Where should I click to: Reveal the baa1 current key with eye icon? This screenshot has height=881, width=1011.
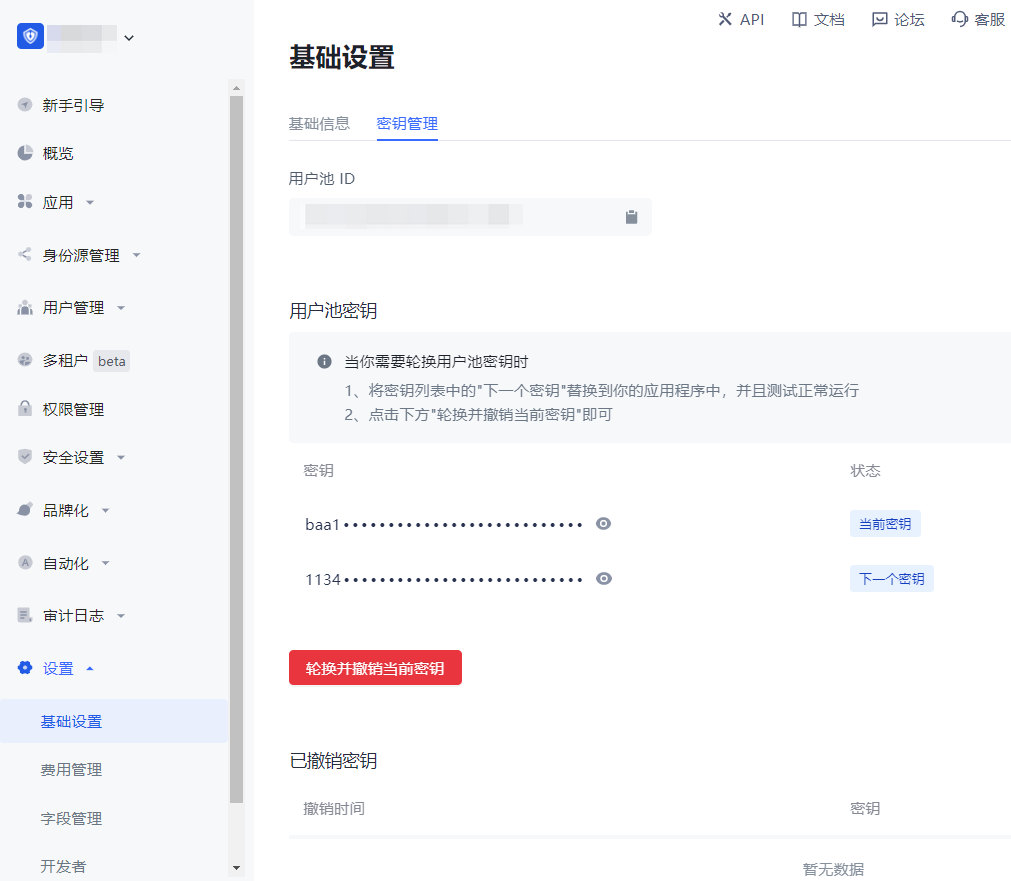[603, 524]
